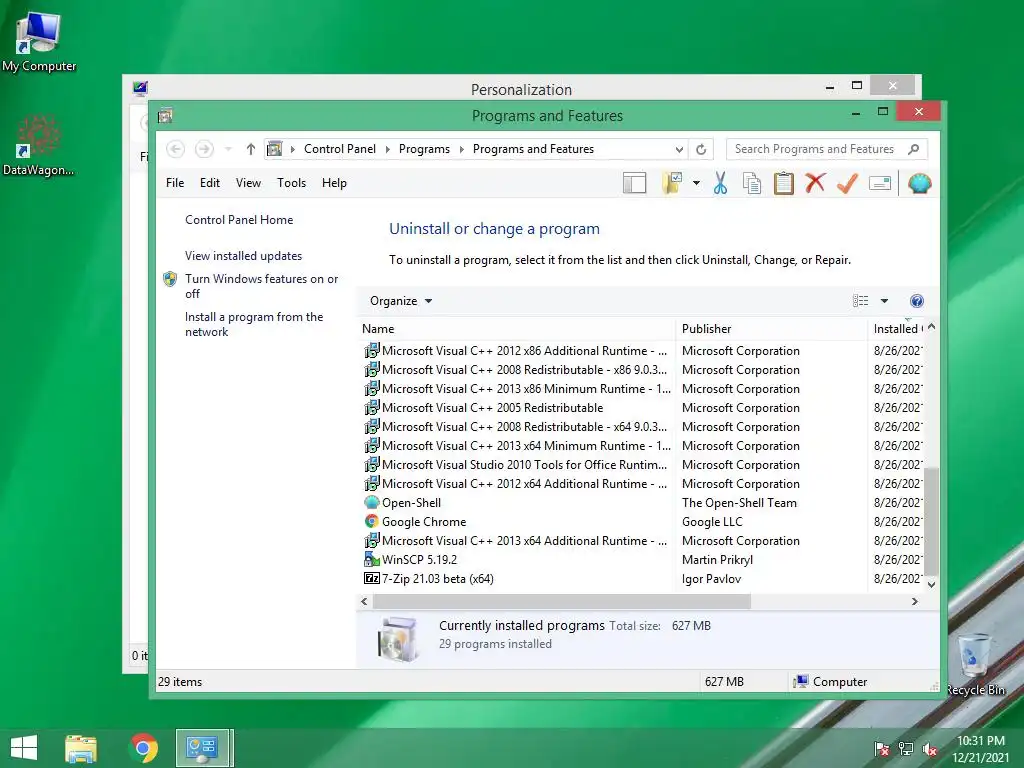The width and height of the screenshot is (1024, 768).
Task: Click Programs in the address breadcrumb
Action: (x=424, y=149)
